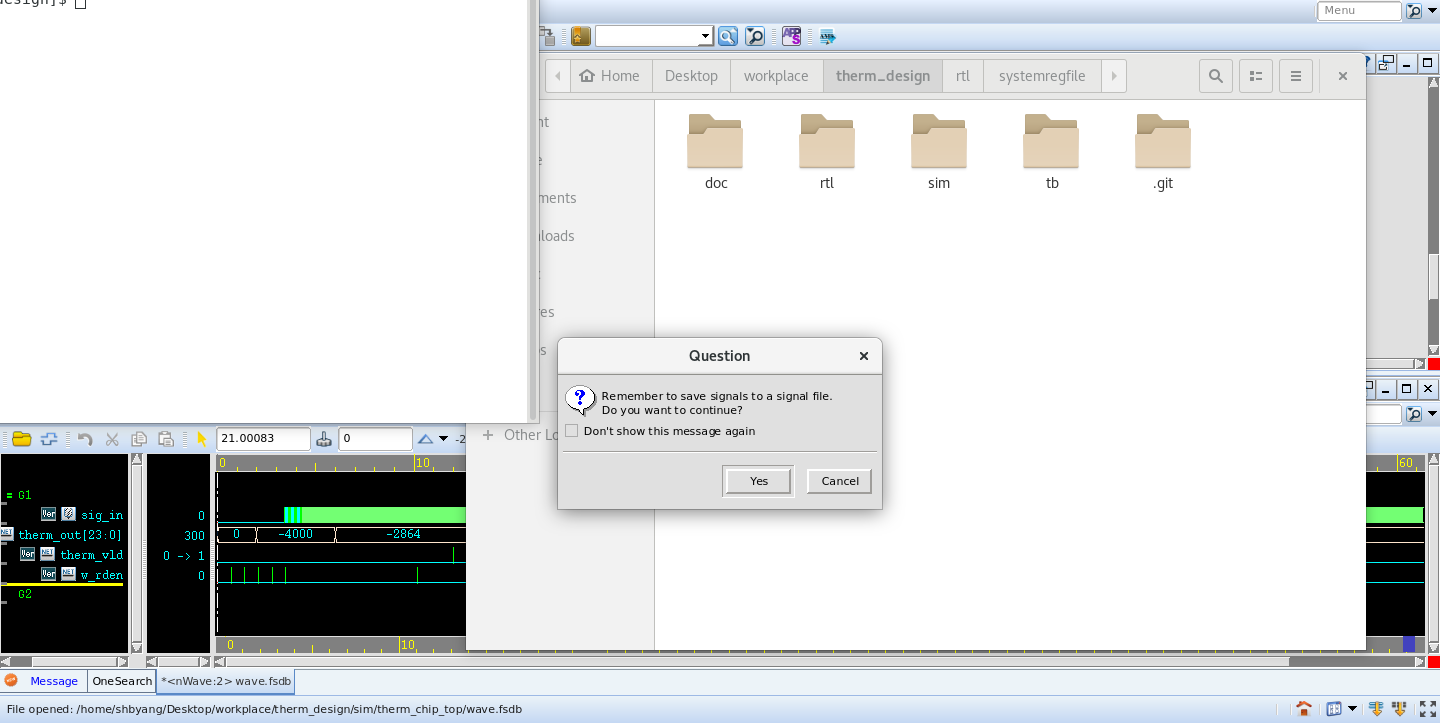Click the paste icon in waveform toolbar
This screenshot has width=1440, height=723.
click(166, 439)
